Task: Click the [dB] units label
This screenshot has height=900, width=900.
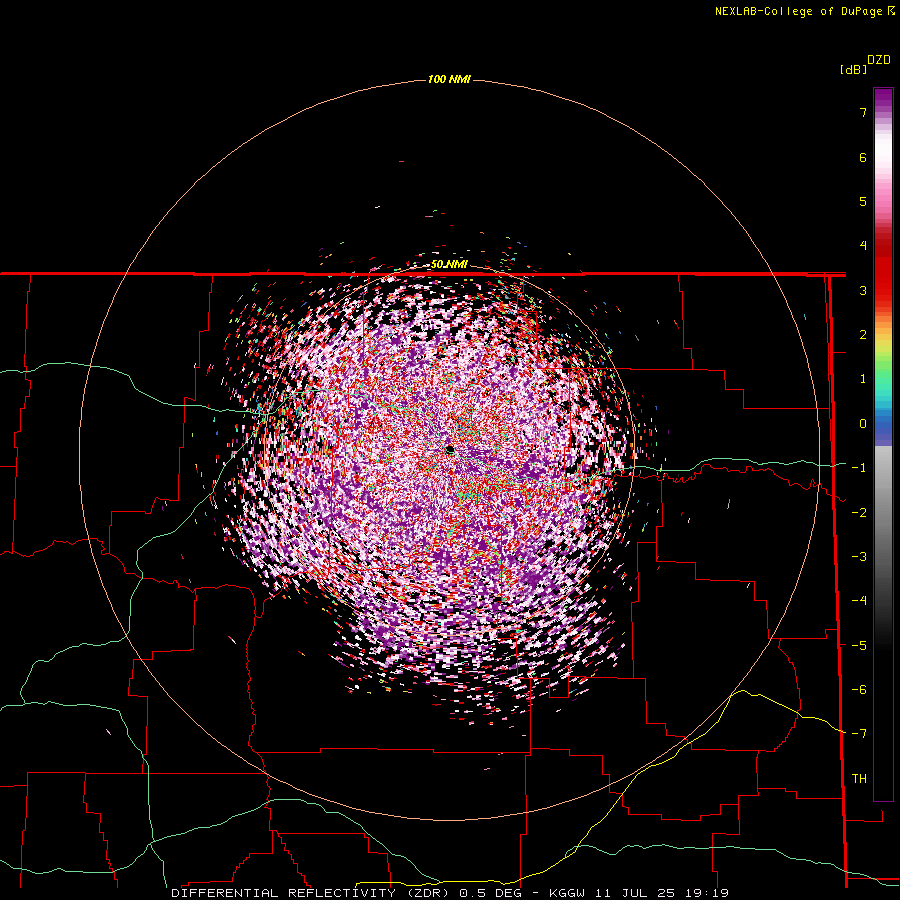Action: 853,70
